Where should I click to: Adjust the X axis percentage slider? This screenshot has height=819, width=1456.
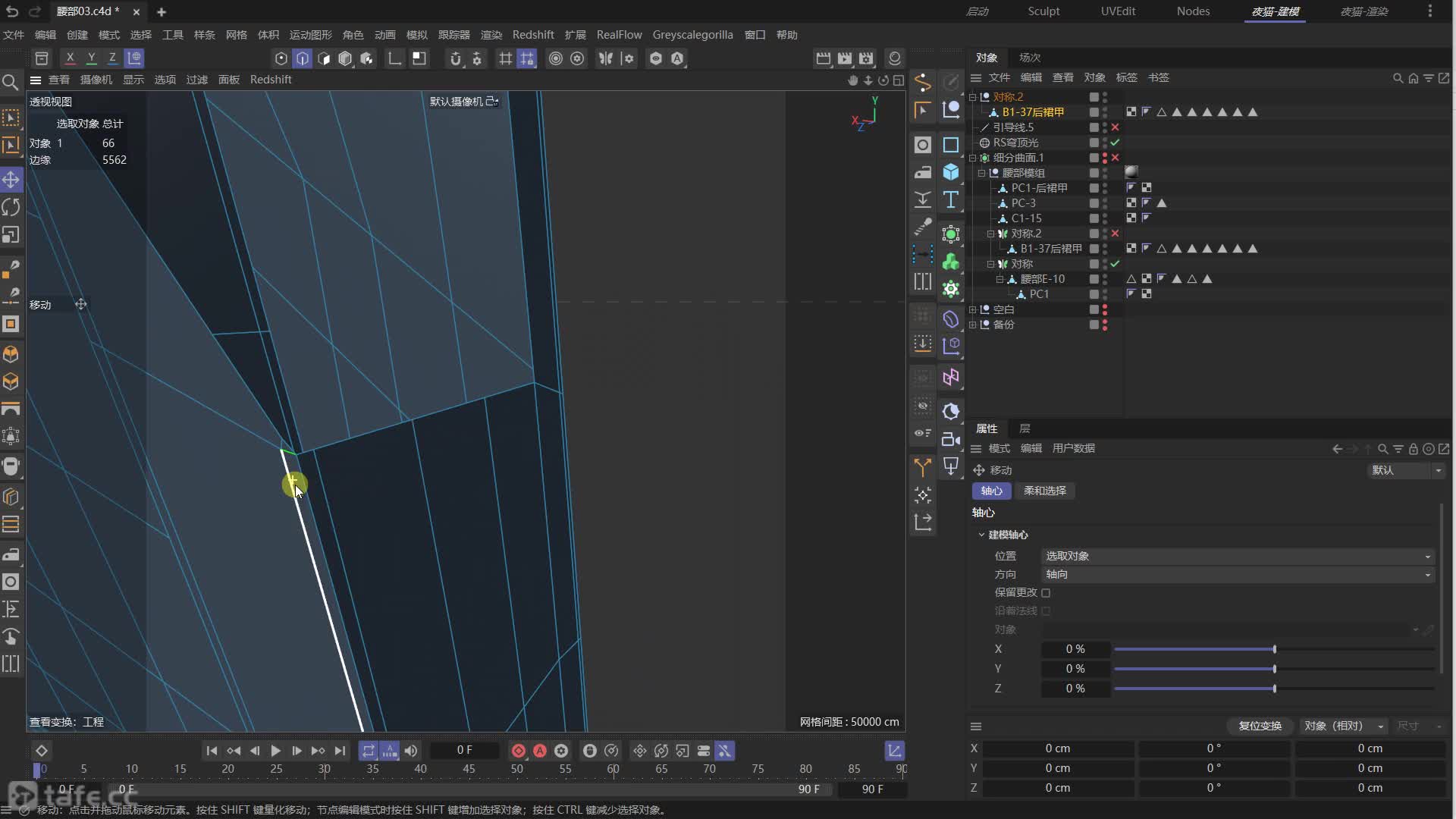(1274, 649)
